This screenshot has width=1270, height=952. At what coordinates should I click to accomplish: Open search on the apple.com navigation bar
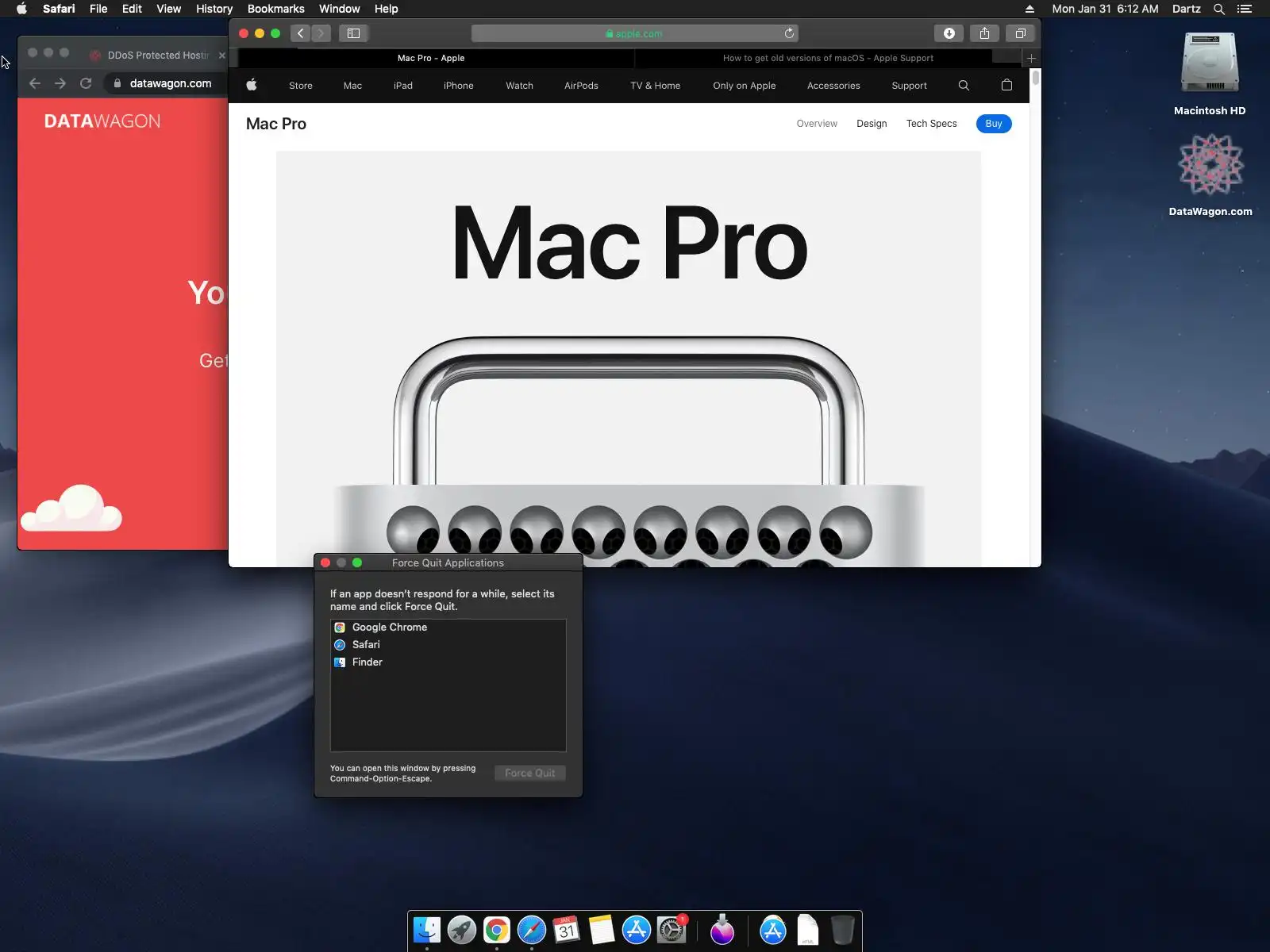(964, 86)
